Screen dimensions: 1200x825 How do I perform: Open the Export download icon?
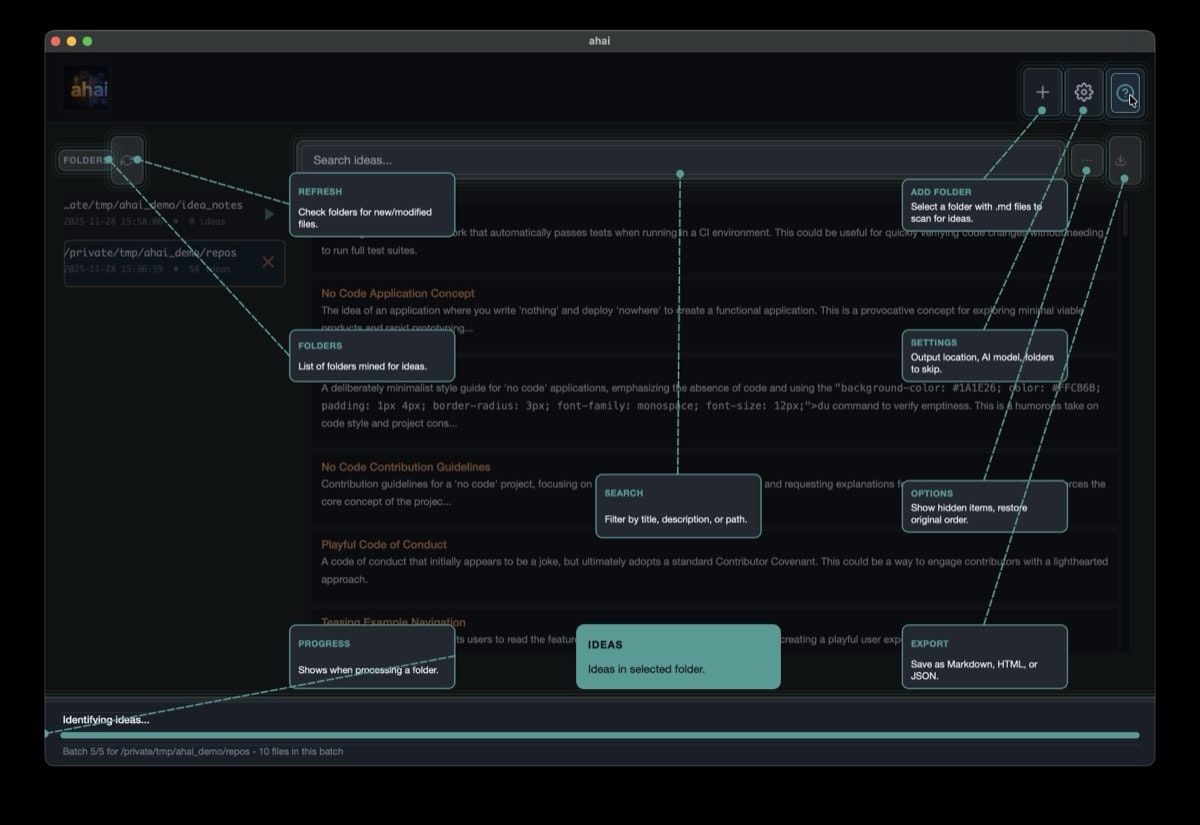1123,160
